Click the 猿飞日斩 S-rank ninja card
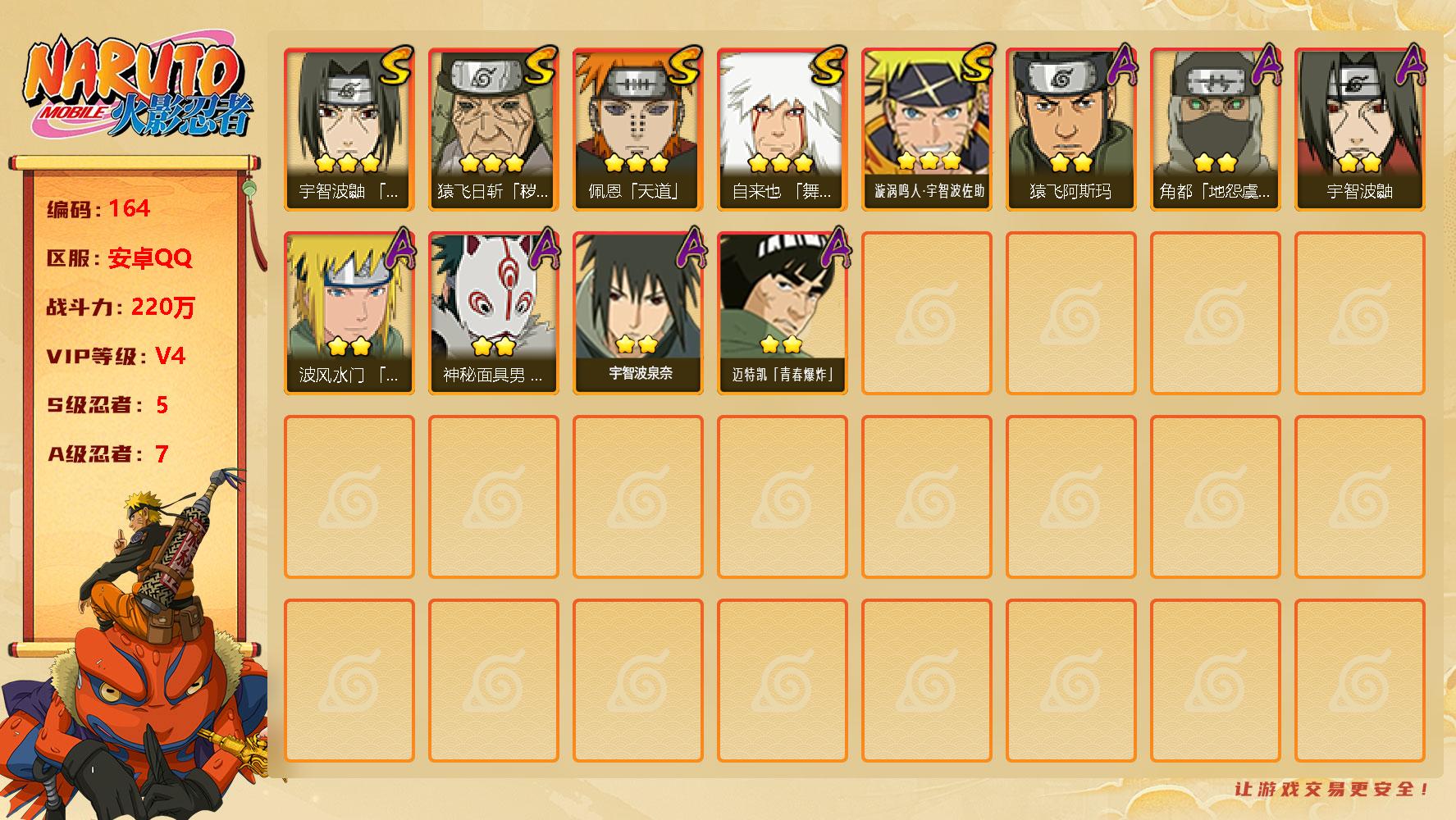The height and width of the screenshot is (820, 1456). tap(494, 130)
